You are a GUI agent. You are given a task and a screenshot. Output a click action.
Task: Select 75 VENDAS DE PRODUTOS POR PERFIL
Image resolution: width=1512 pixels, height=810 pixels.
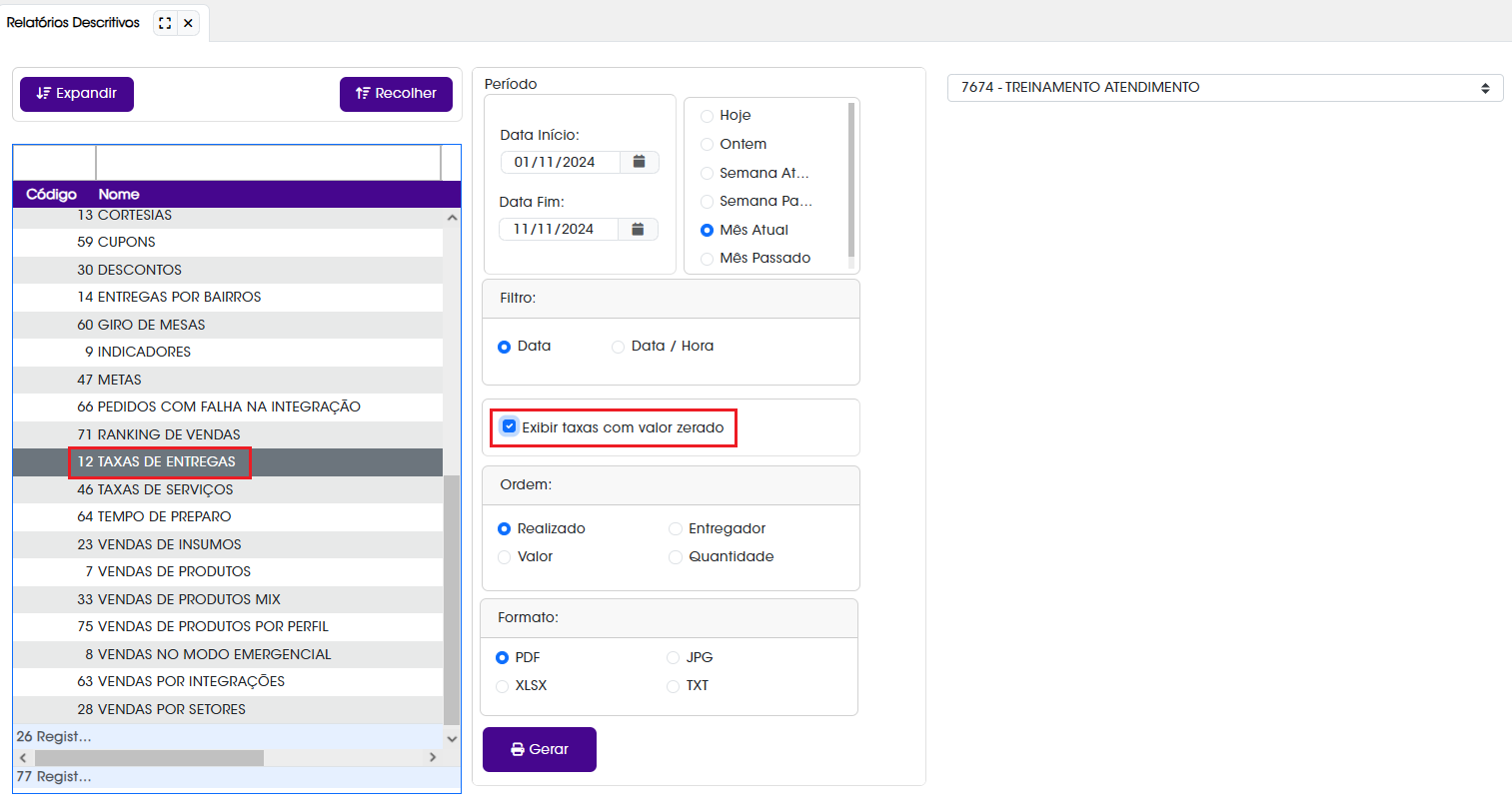(x=228, y=627)
